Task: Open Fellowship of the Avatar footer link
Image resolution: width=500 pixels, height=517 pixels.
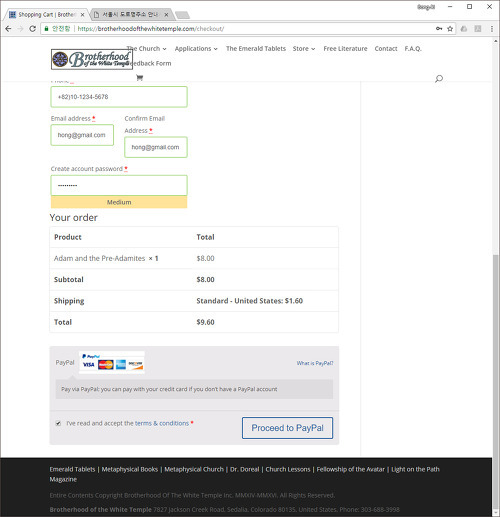Action: pyautogui.click(x=350, y=469)
